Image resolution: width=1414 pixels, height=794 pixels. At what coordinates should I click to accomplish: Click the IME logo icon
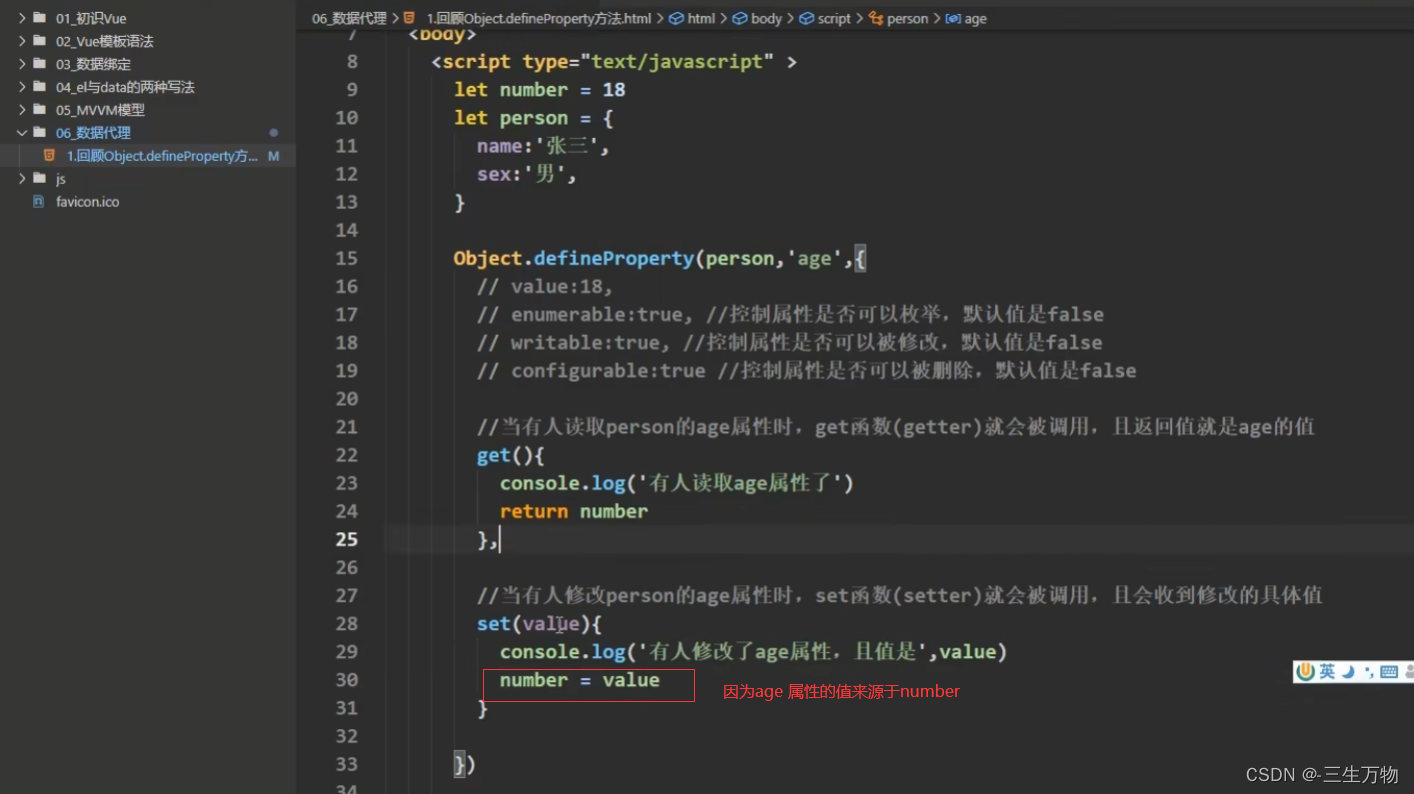coord(1305,672)
